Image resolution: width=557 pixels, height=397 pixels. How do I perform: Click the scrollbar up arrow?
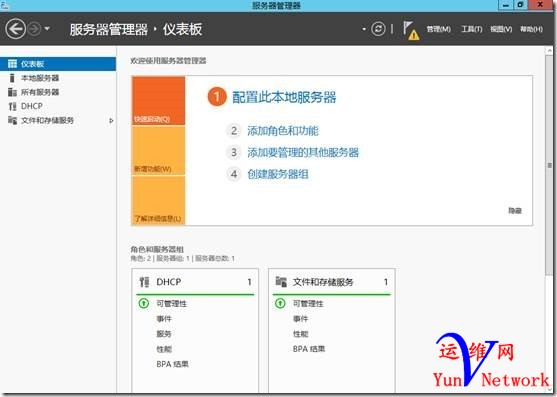(x=549, y=51)
